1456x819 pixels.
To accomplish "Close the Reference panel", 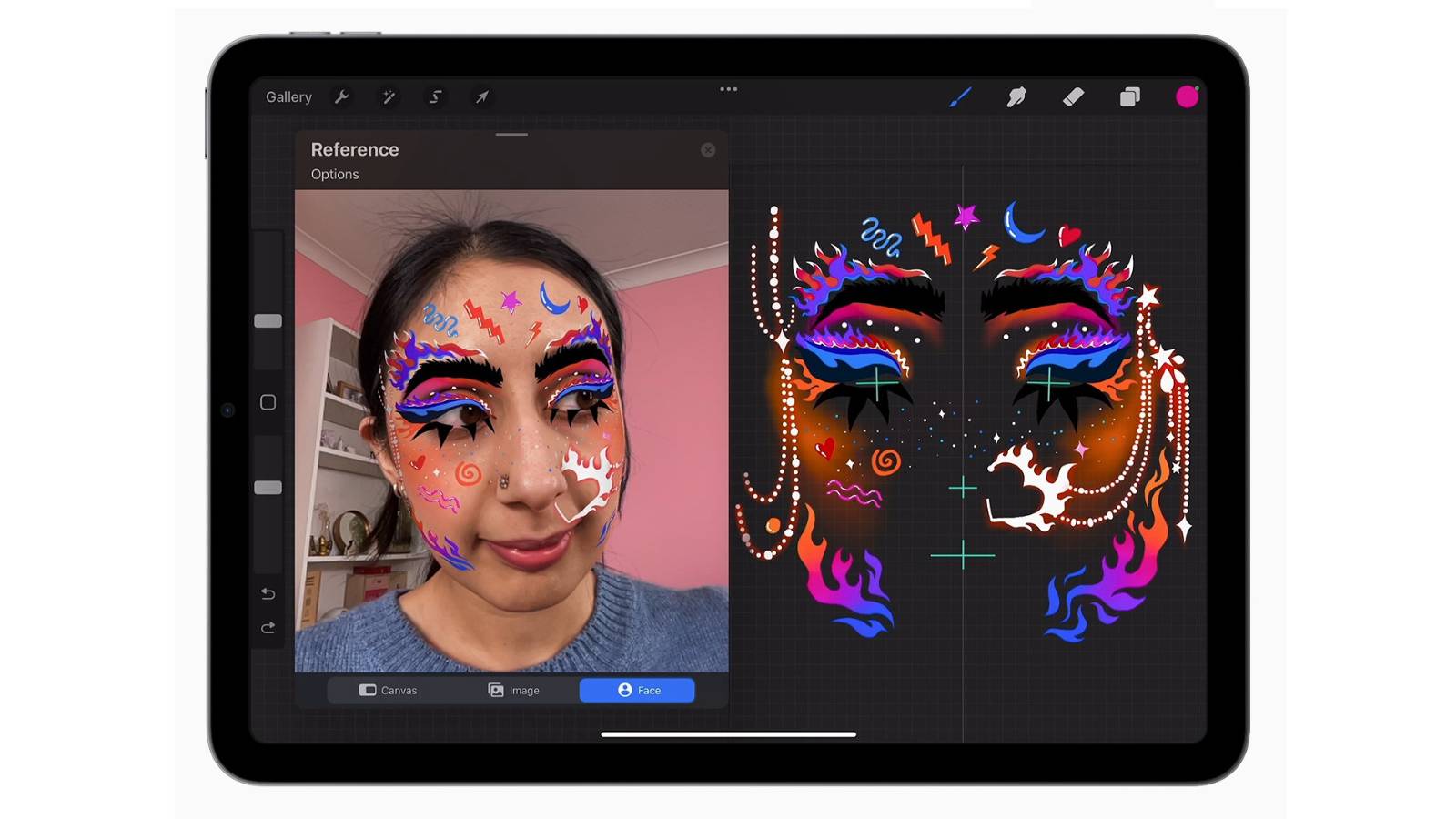I will 709,149.
